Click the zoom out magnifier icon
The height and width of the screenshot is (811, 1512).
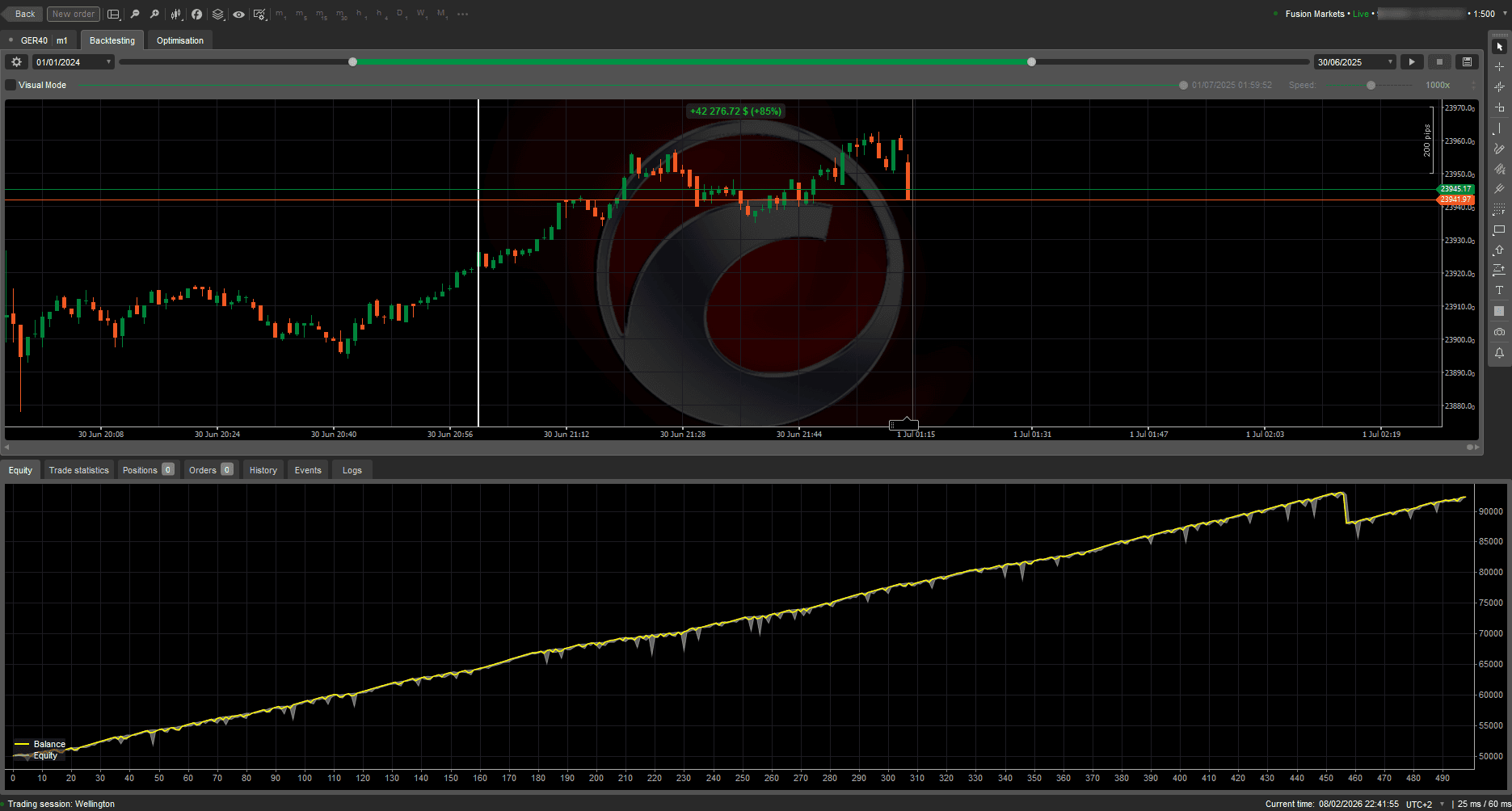[x=135, y=14]
